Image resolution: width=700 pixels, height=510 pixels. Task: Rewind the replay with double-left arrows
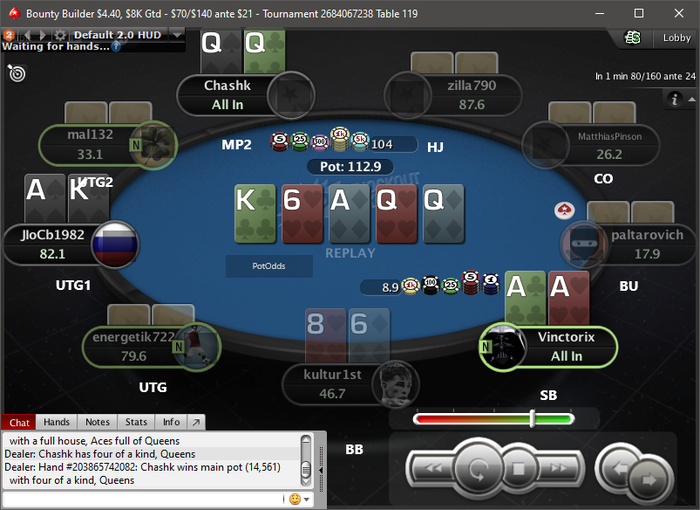[x=433, y=468]
